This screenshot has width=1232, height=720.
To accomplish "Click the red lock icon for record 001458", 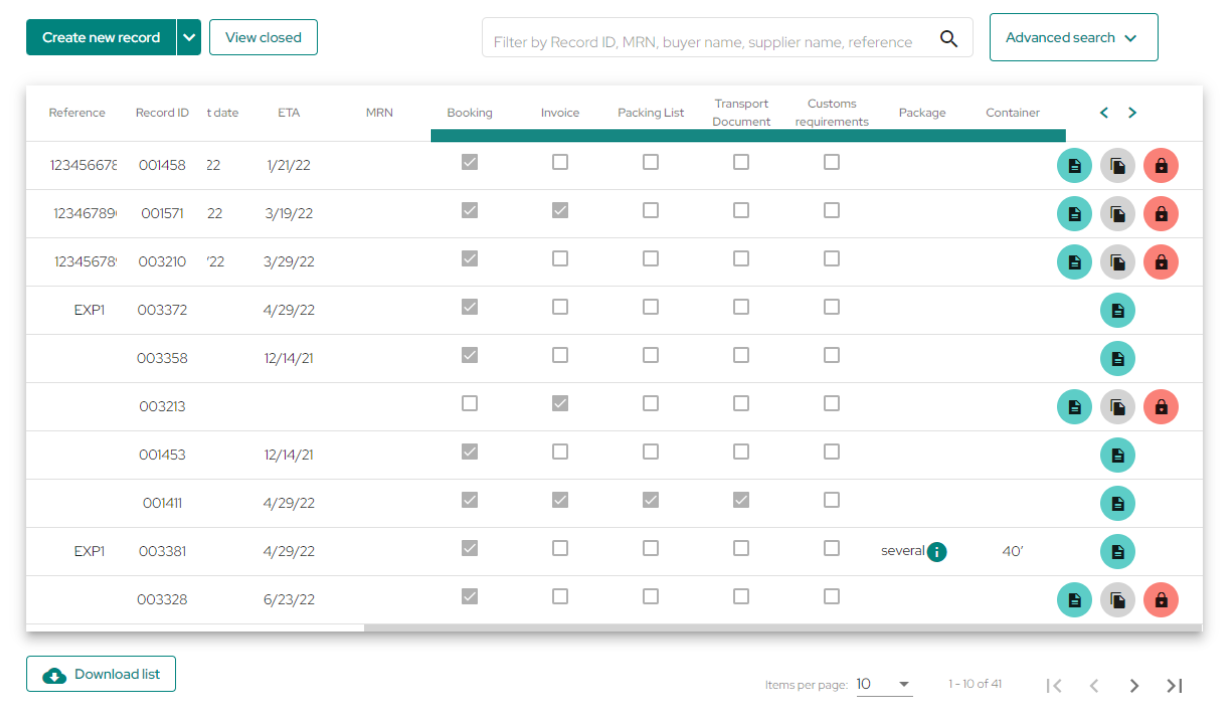I will (x=1161, y=166).
